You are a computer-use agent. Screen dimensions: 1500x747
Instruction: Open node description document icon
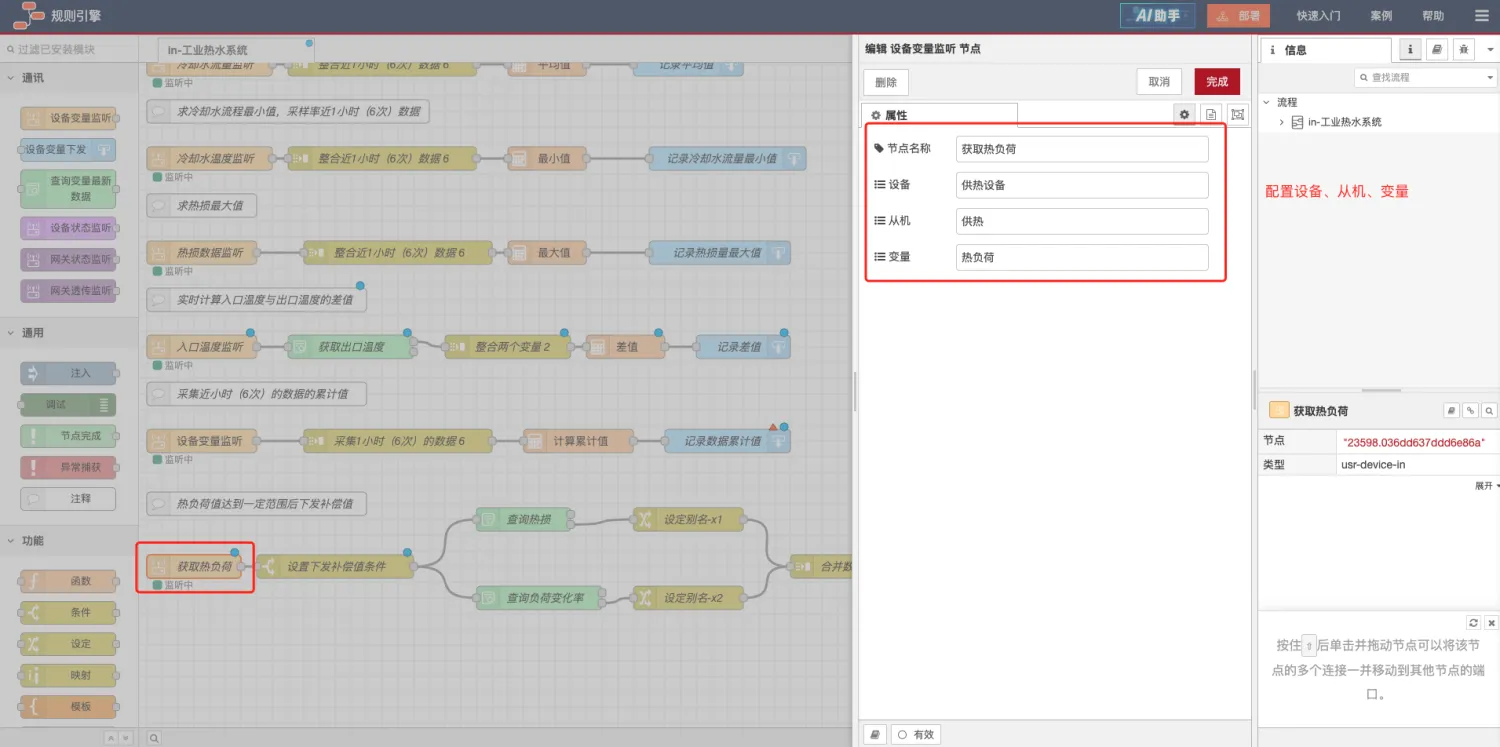(1211, 115)
